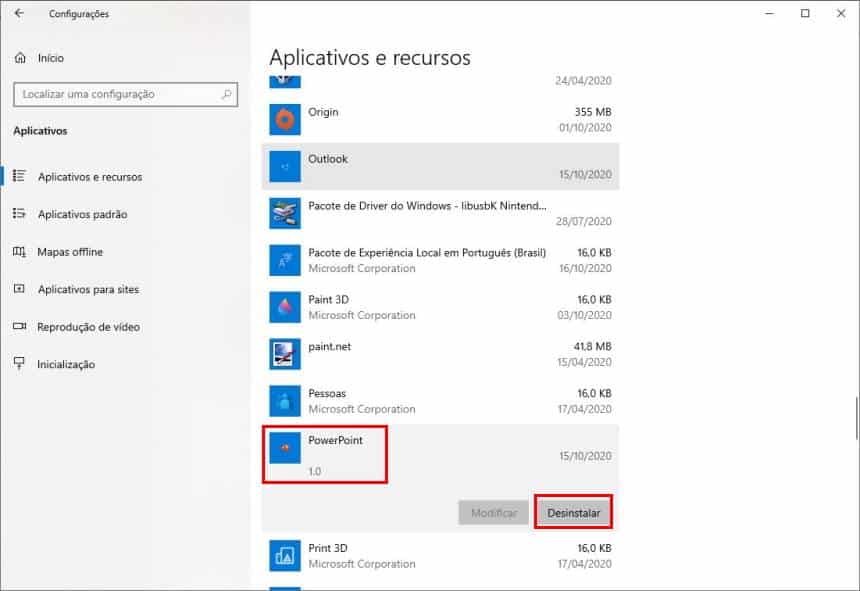Click the app list vertical scrollbar

[x=857, y=418]
